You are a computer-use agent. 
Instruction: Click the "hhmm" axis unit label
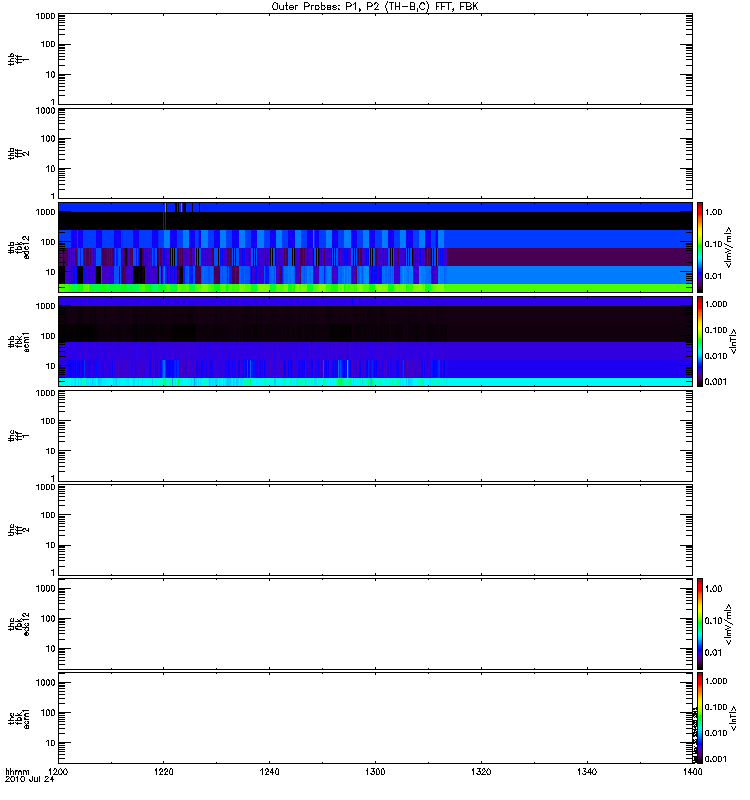pyautogui.click(x=17, y=771)
